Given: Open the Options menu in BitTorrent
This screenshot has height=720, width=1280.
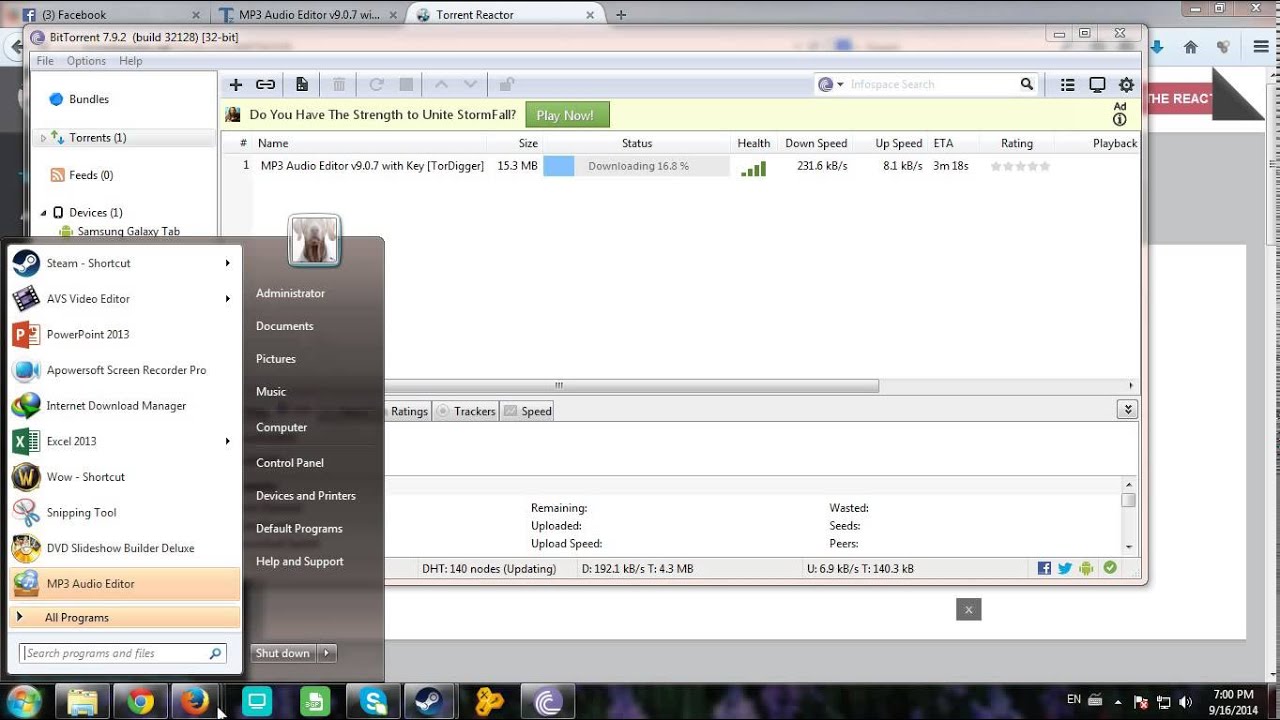Looking at the screenshot, I should 86,61.
